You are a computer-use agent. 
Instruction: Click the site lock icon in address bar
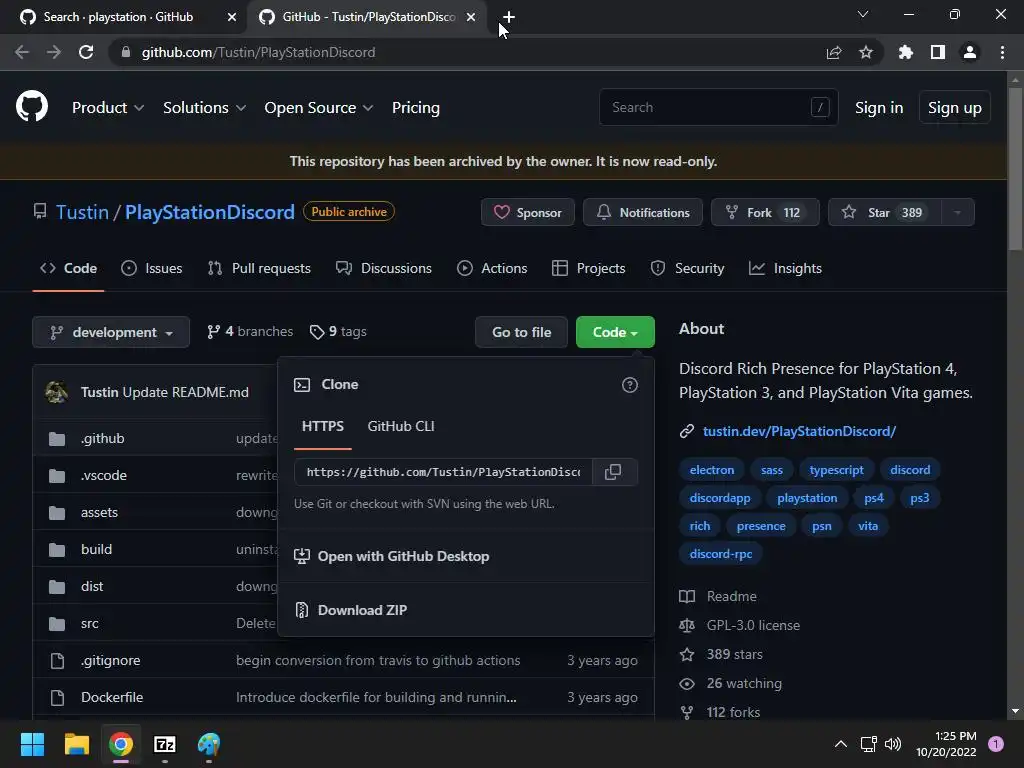[126, 52]
